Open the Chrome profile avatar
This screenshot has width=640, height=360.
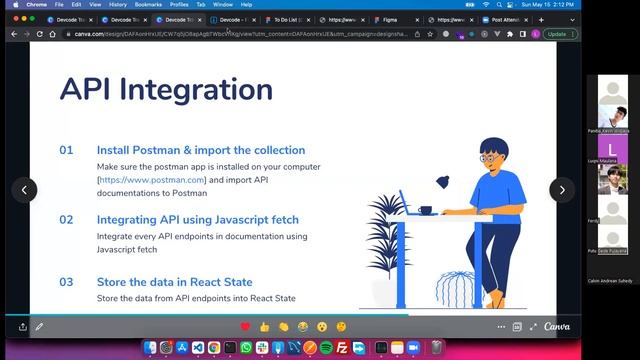535,34
